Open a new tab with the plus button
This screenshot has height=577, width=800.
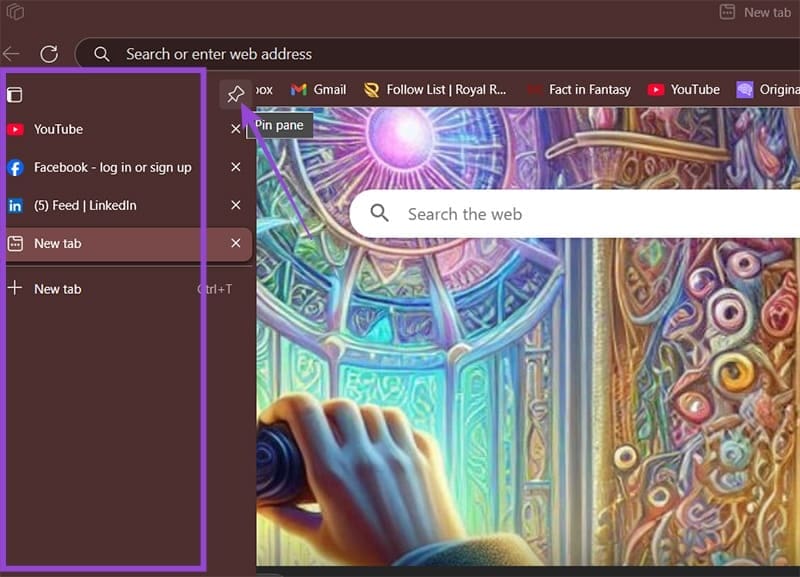(14, 289)
